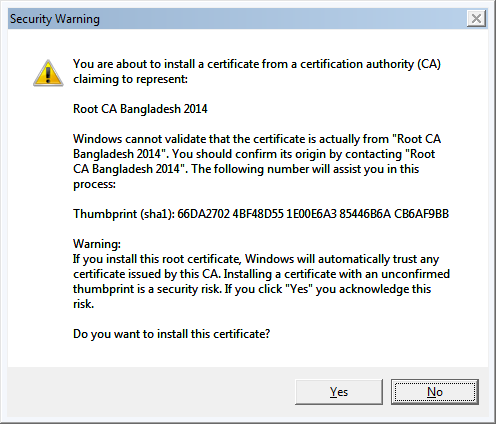
Task: Click the yellow warning triangle icon
Action: (48, 73)
